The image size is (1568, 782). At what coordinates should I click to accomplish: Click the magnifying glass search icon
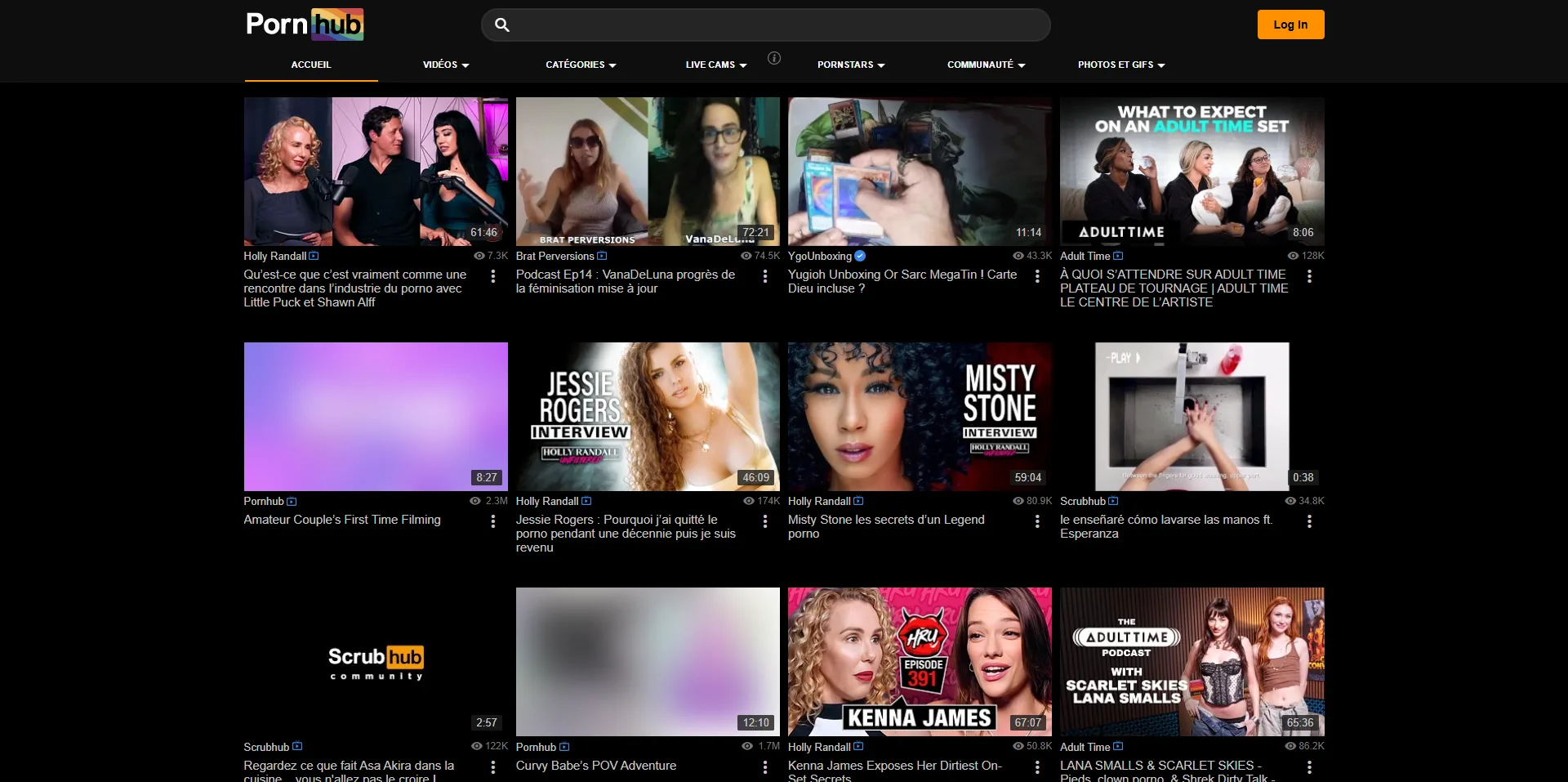point(502,25)
